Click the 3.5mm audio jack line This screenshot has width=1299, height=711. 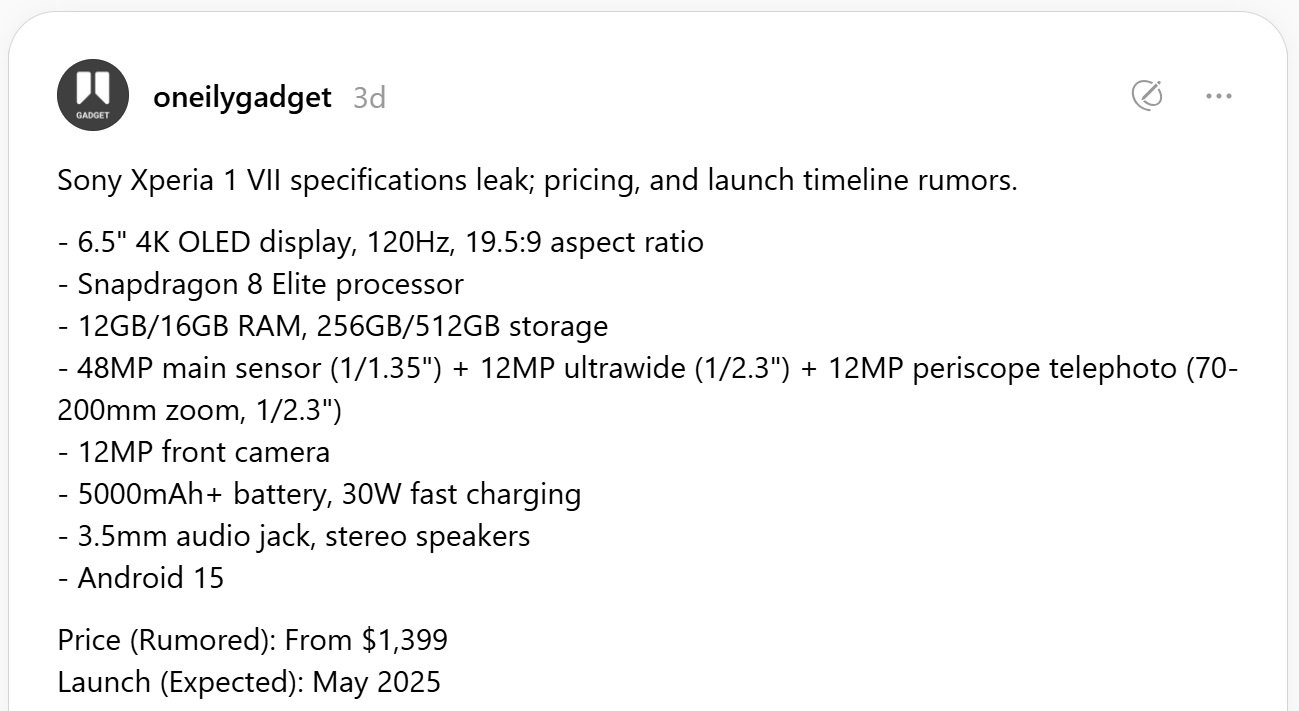coord(293,536)
